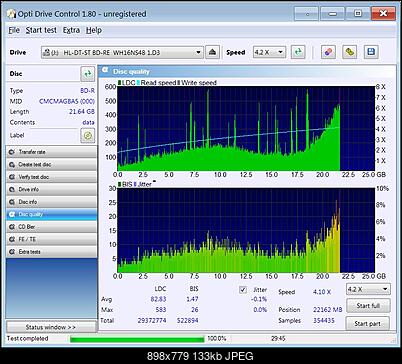Open the Extra tests panel

[52, 252]
